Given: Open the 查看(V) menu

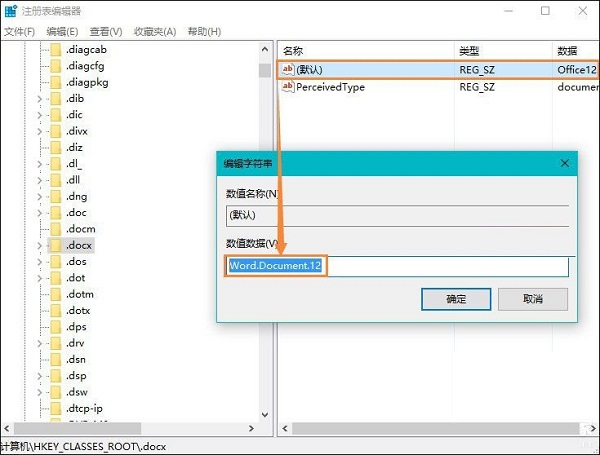Looking at the screenshot, I should [105, 32].
